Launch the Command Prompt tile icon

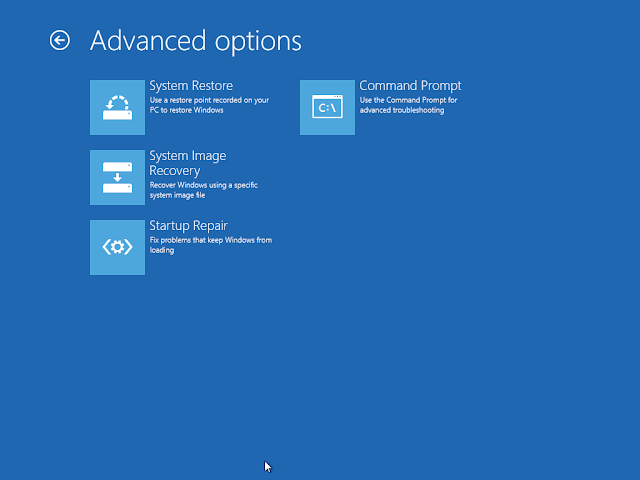327,107
